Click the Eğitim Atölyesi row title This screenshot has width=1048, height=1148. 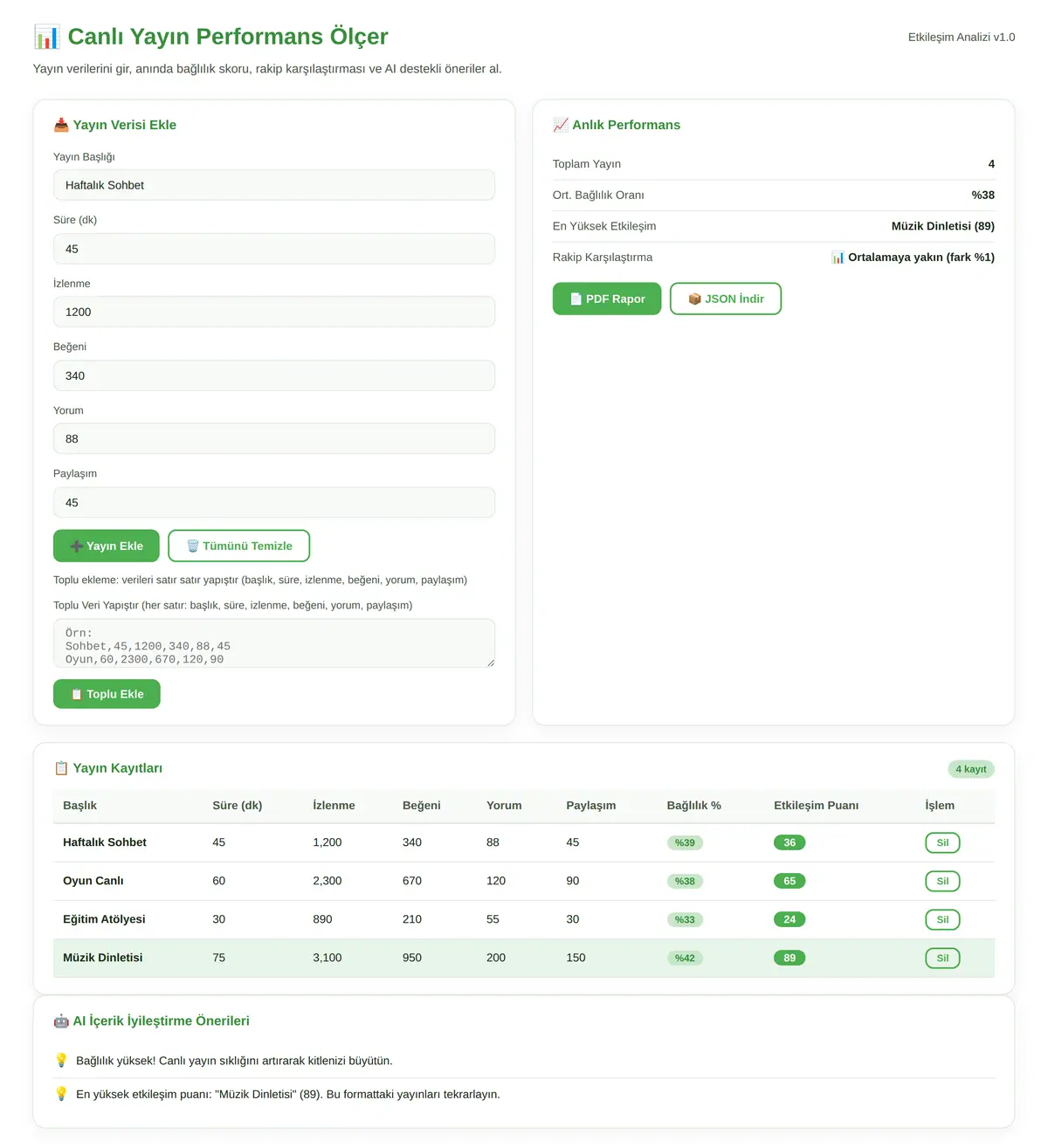[x=104, y=919]
